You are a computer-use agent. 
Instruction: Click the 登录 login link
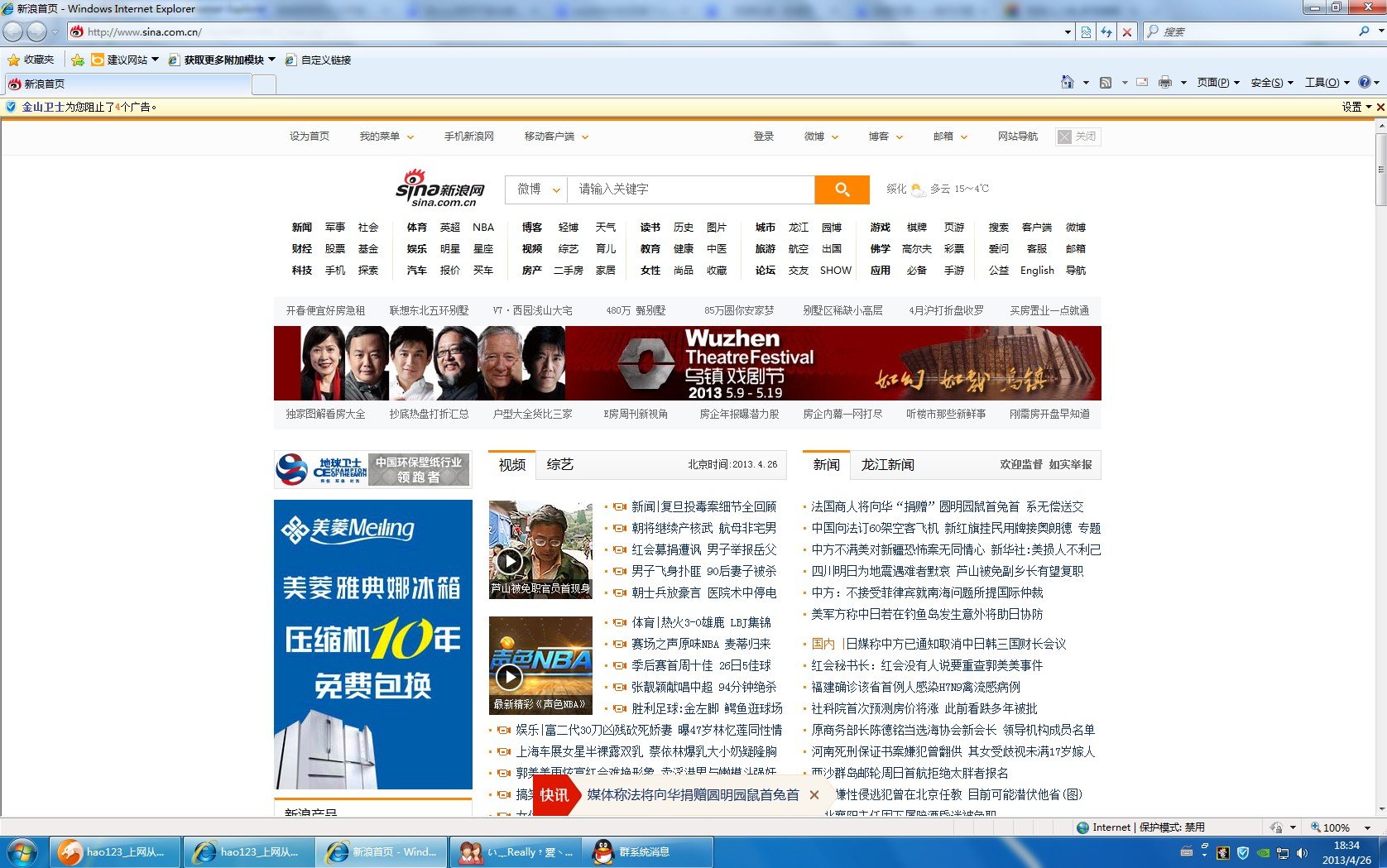763,137
